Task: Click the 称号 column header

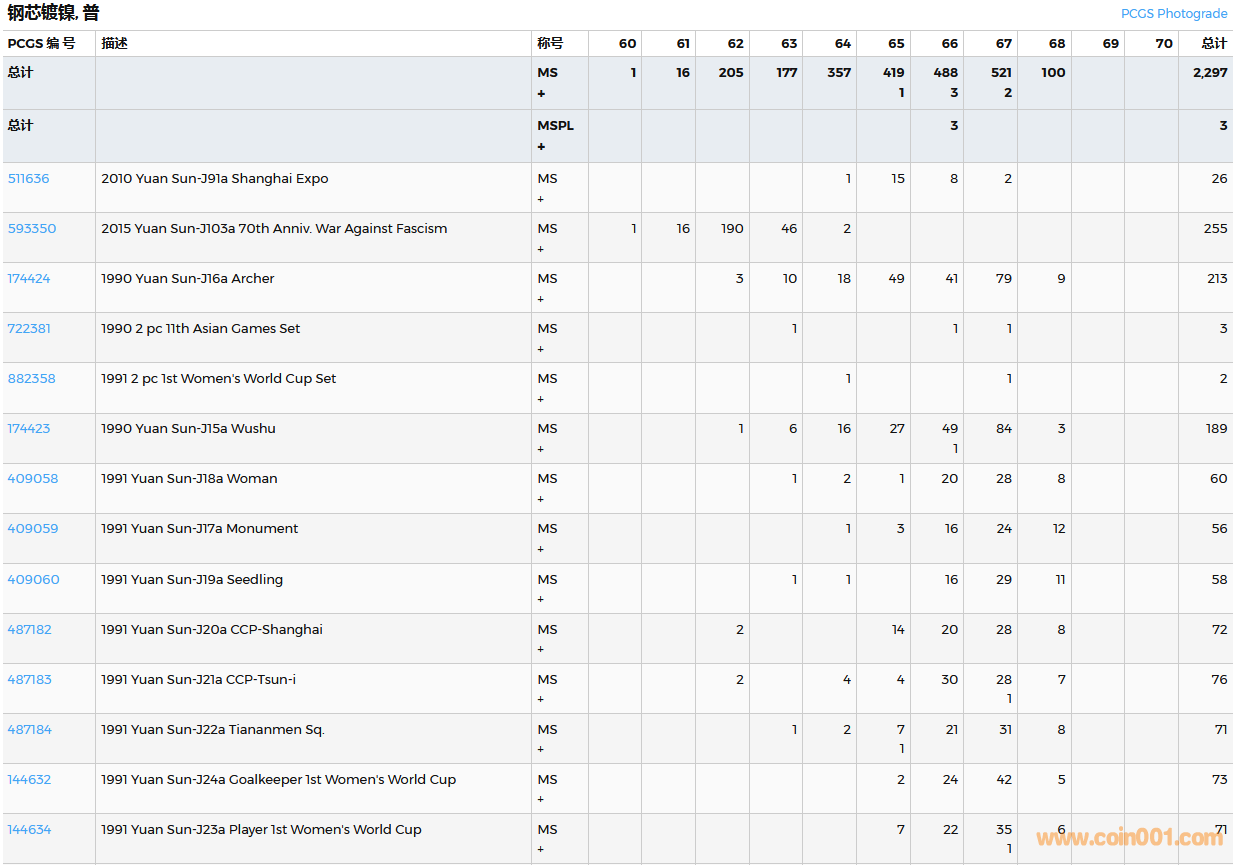Action: click(550, 44)
